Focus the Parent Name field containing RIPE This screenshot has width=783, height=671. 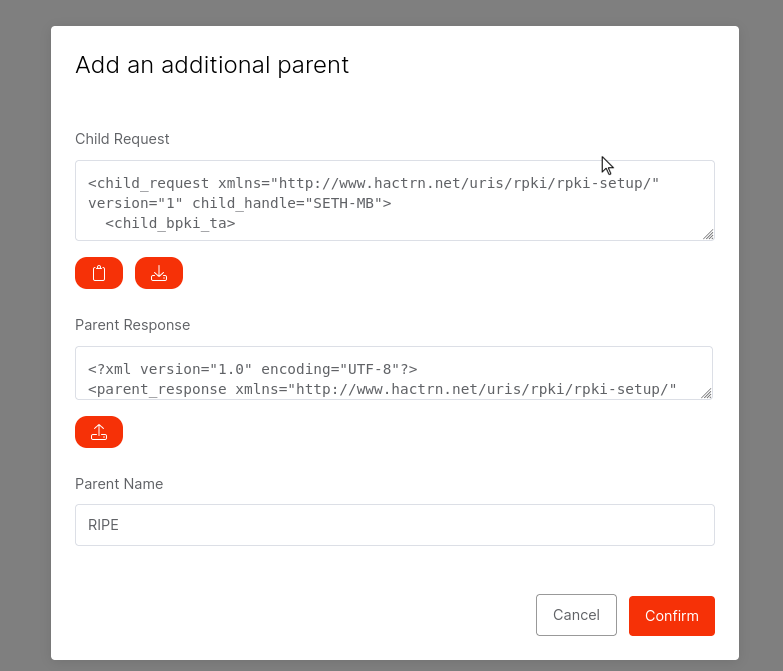[394, 525]
